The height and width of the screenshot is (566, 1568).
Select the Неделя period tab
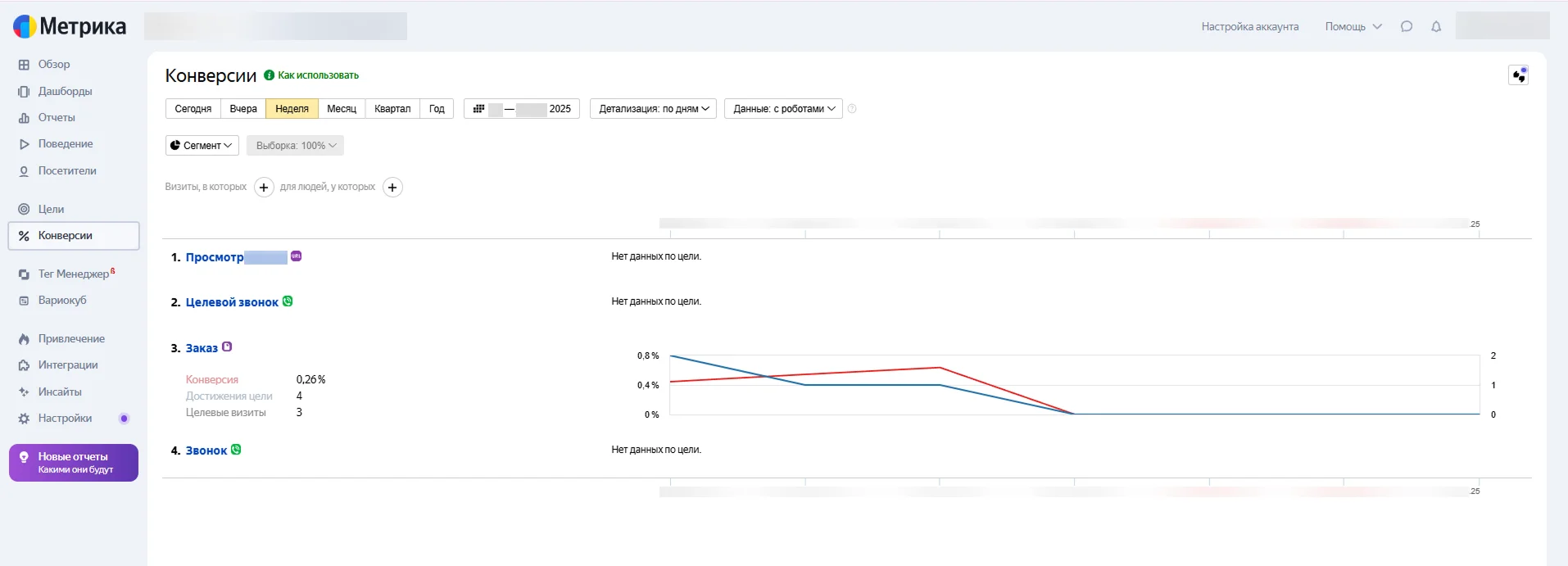[292, 109]
